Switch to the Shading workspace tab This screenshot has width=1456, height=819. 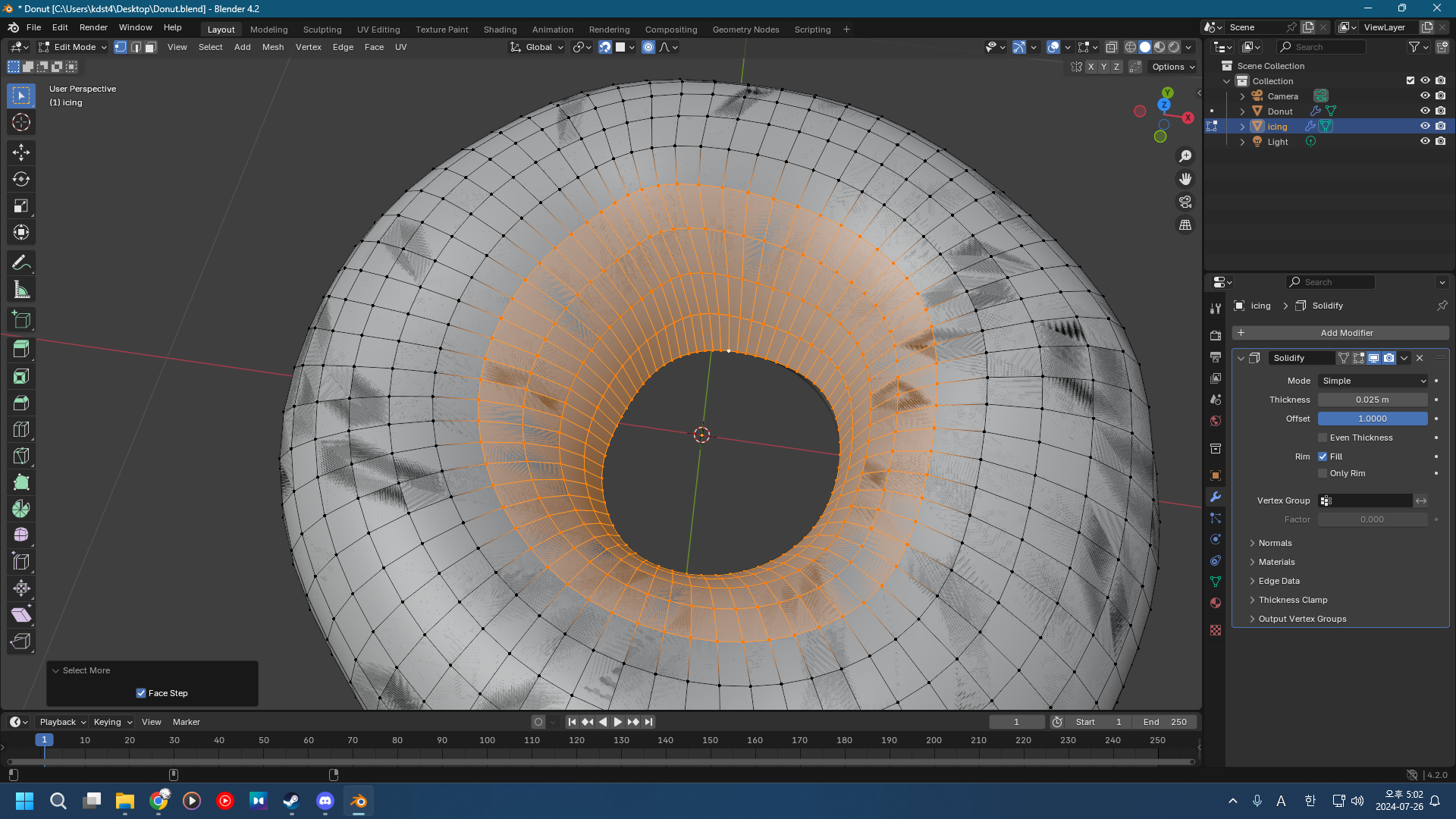click(x=500, y=30)
